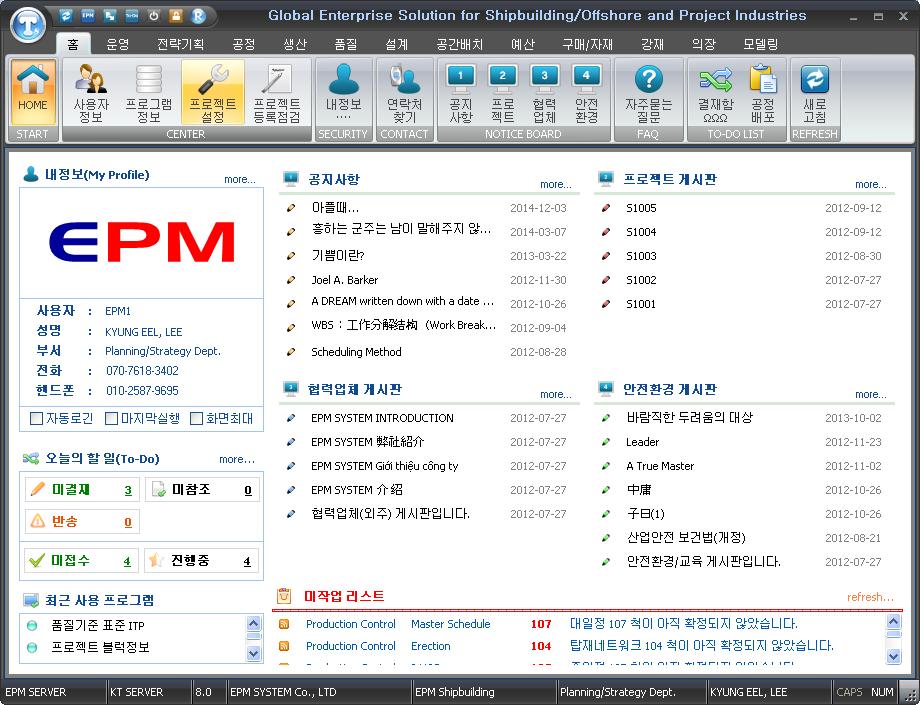The height and width of the screenshot is (705, 920).
Task: Click the EPM quick access icon
Action: pos(87,16)
